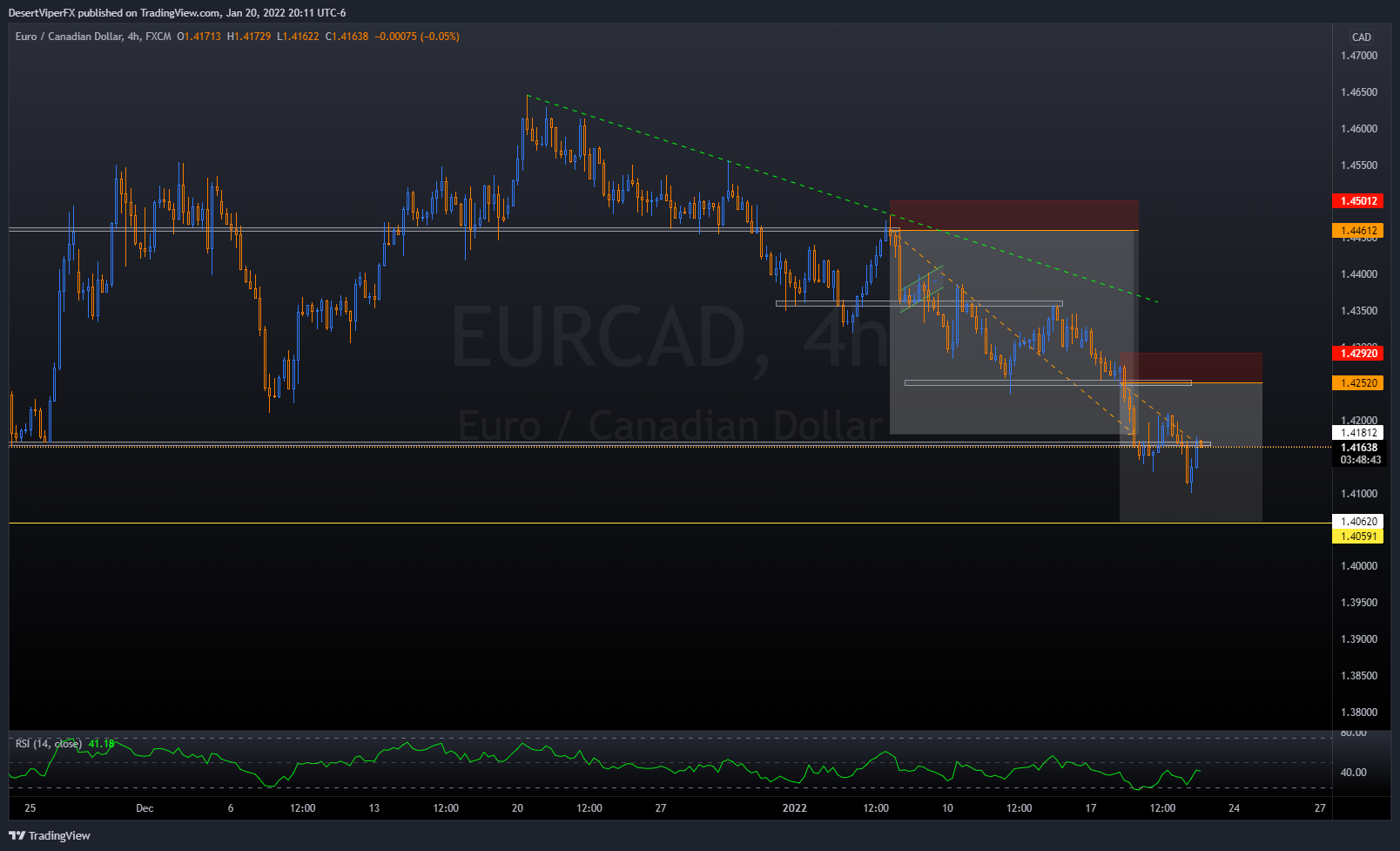This screenshot has height=851, width=1400.
Task: Open the RSI (14, close) indicator label
Action: click(x=49, y=744)
